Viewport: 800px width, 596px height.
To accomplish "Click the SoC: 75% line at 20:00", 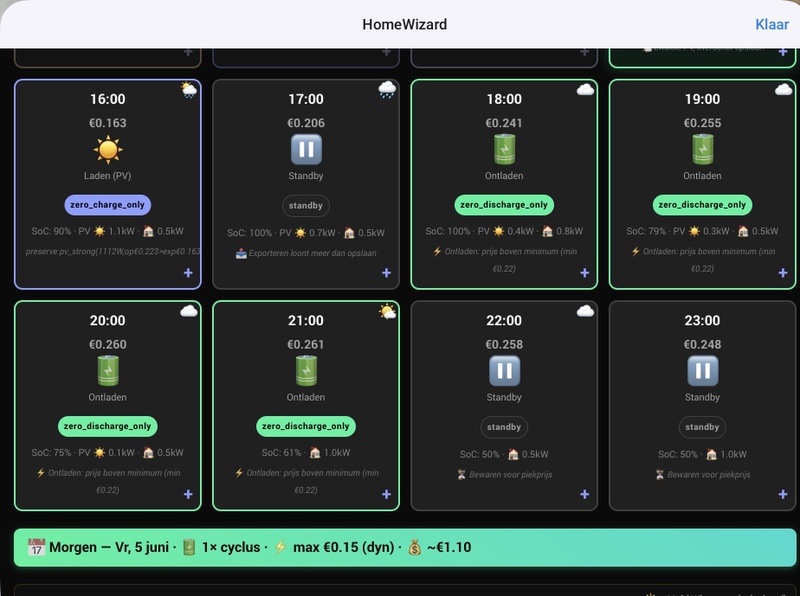I will click(108, 453).
